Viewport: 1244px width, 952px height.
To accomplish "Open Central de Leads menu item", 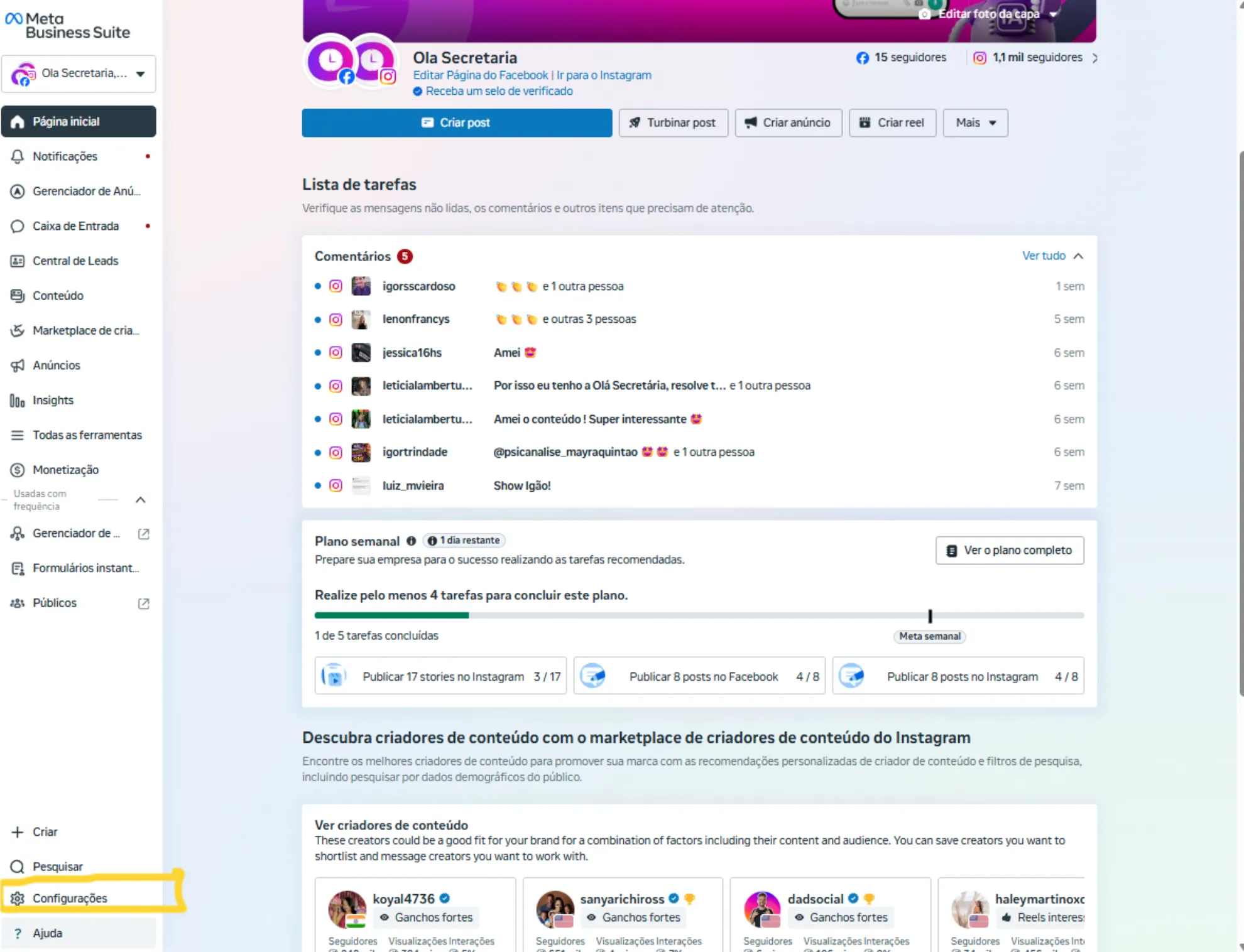I will (79, 261).
